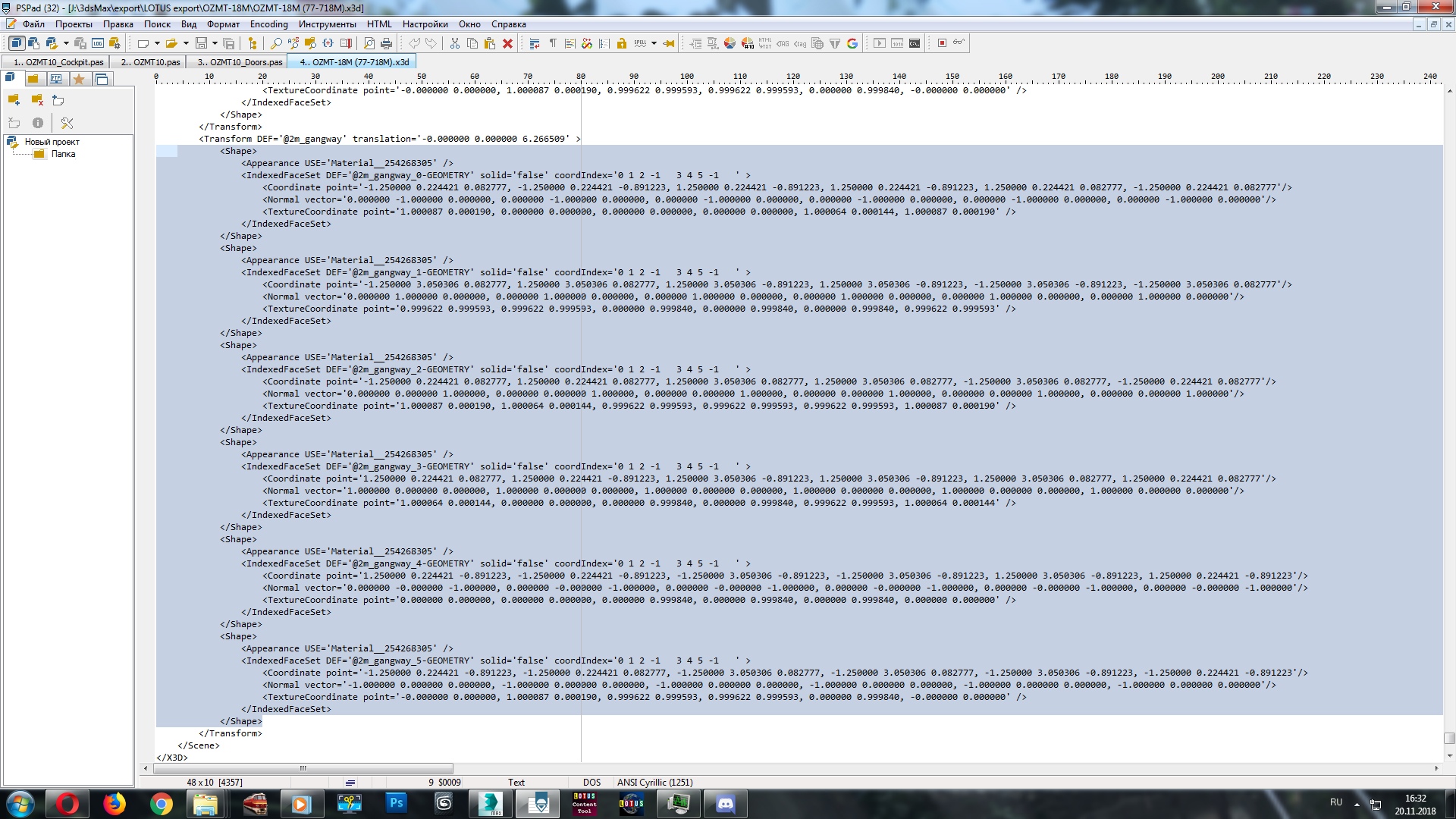Expand the Save file dropdown arrow
1456x819 pixels.
[215, 43]
